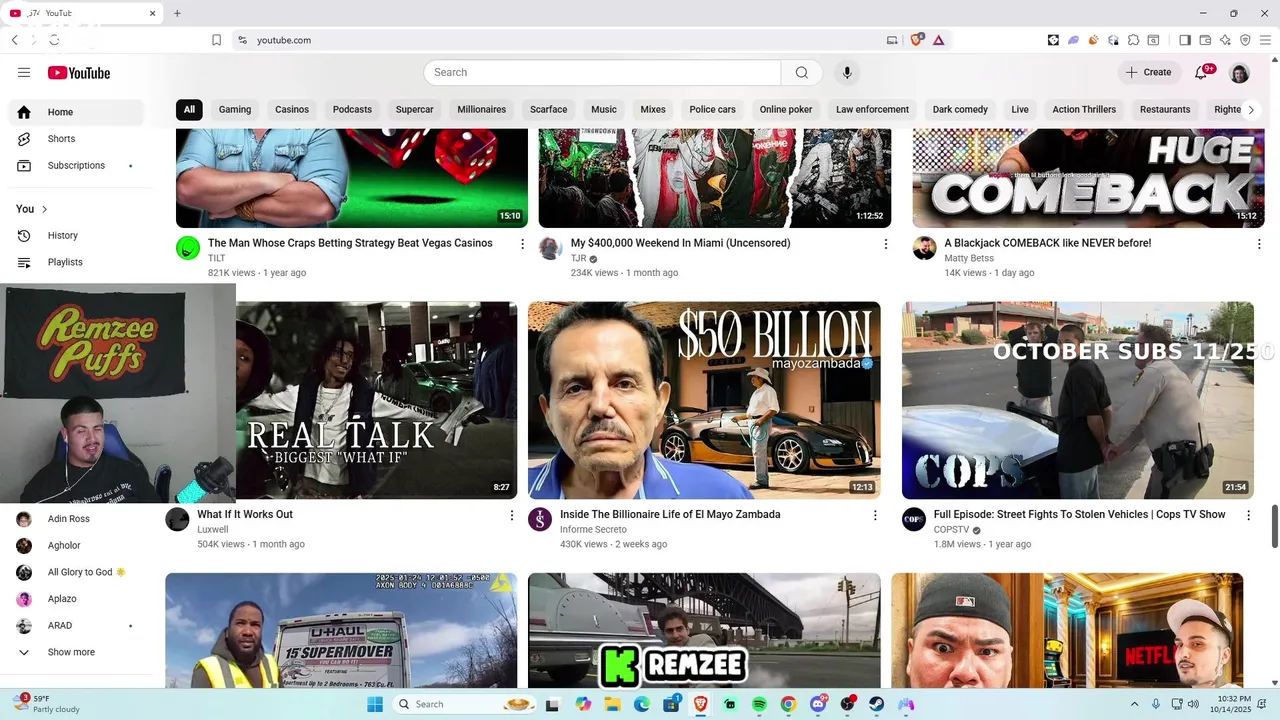Open the Home page in sidebar

[x=76, y=112]
